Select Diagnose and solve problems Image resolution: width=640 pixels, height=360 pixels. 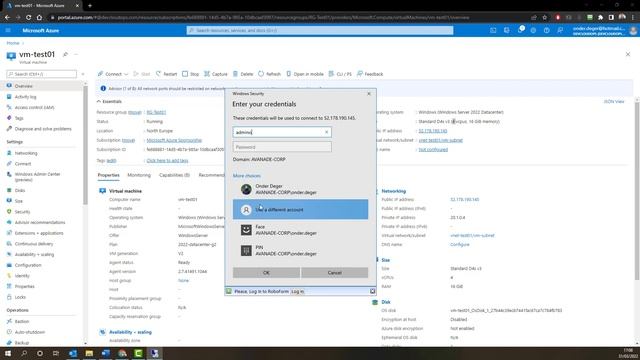[x=42, y=129]
